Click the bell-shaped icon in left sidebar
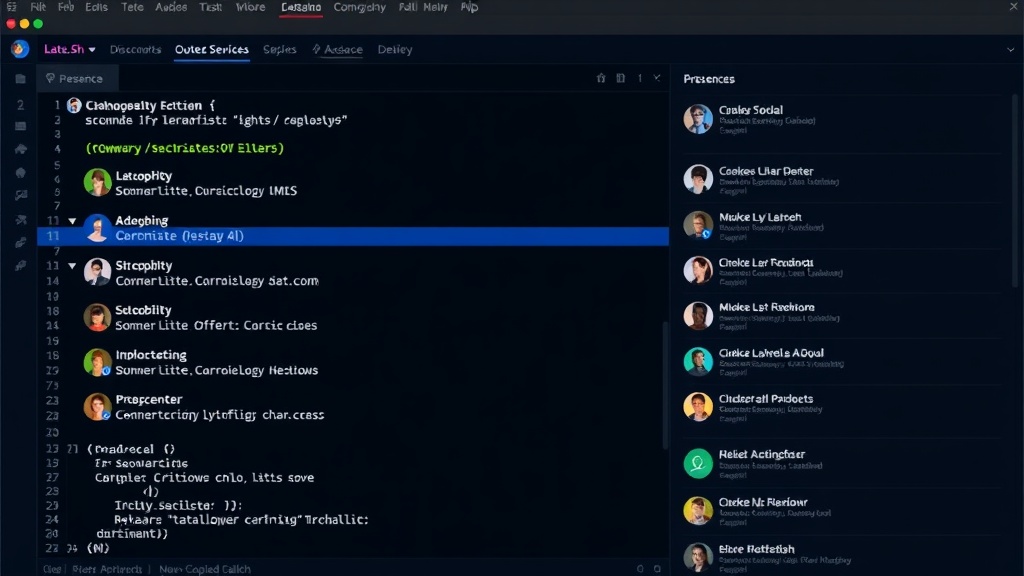 click(x=21, y=150)
